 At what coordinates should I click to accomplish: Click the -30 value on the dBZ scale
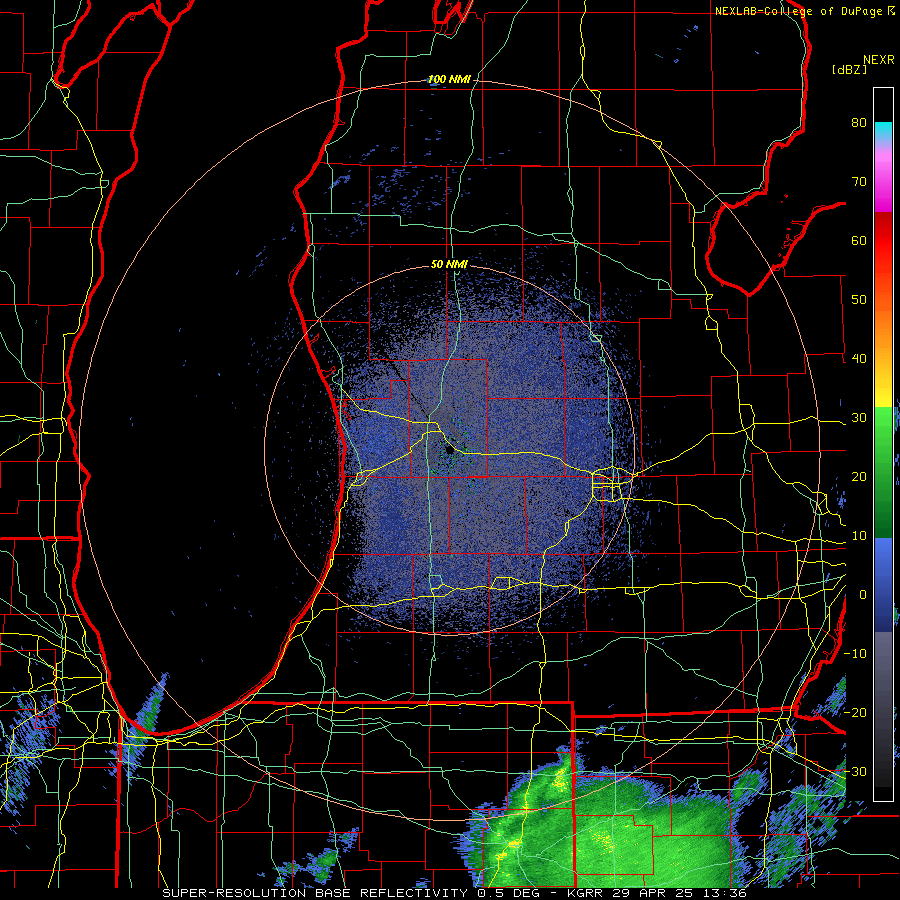pos(855,772)
